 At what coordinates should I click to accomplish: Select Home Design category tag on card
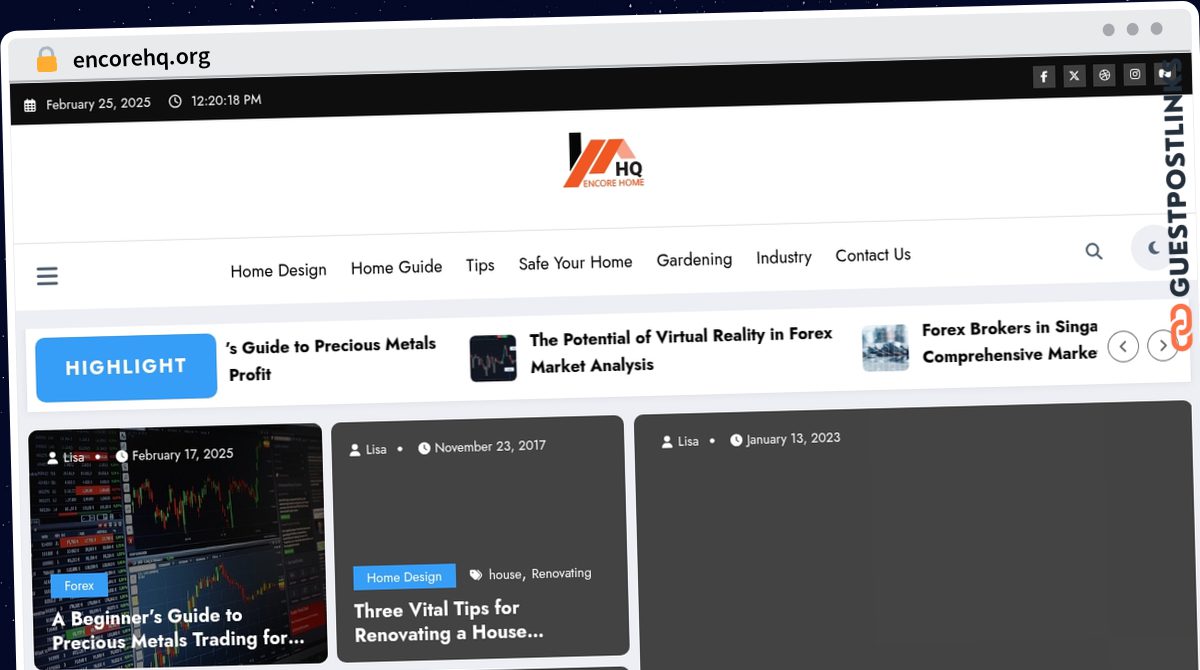[404, 577]
